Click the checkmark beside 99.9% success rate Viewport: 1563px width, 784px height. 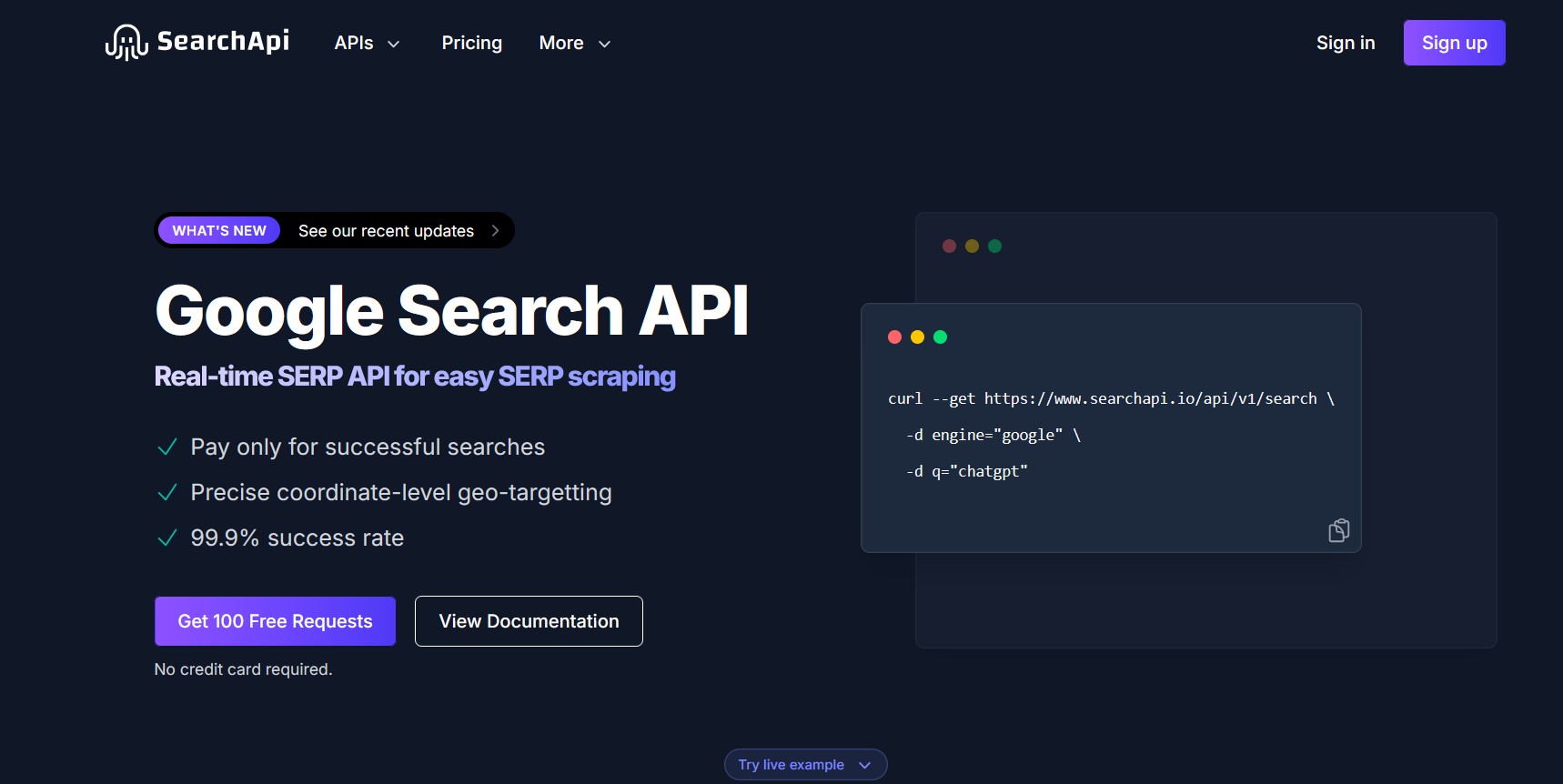click(x=166, y=538)
